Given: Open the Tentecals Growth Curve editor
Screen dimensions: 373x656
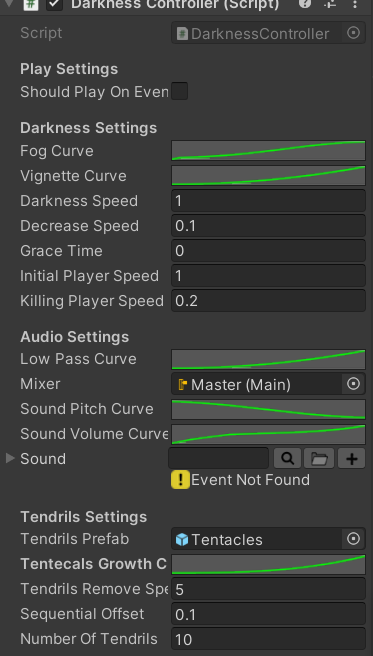Looking at the screenshot, I should (x=268, y=564).
